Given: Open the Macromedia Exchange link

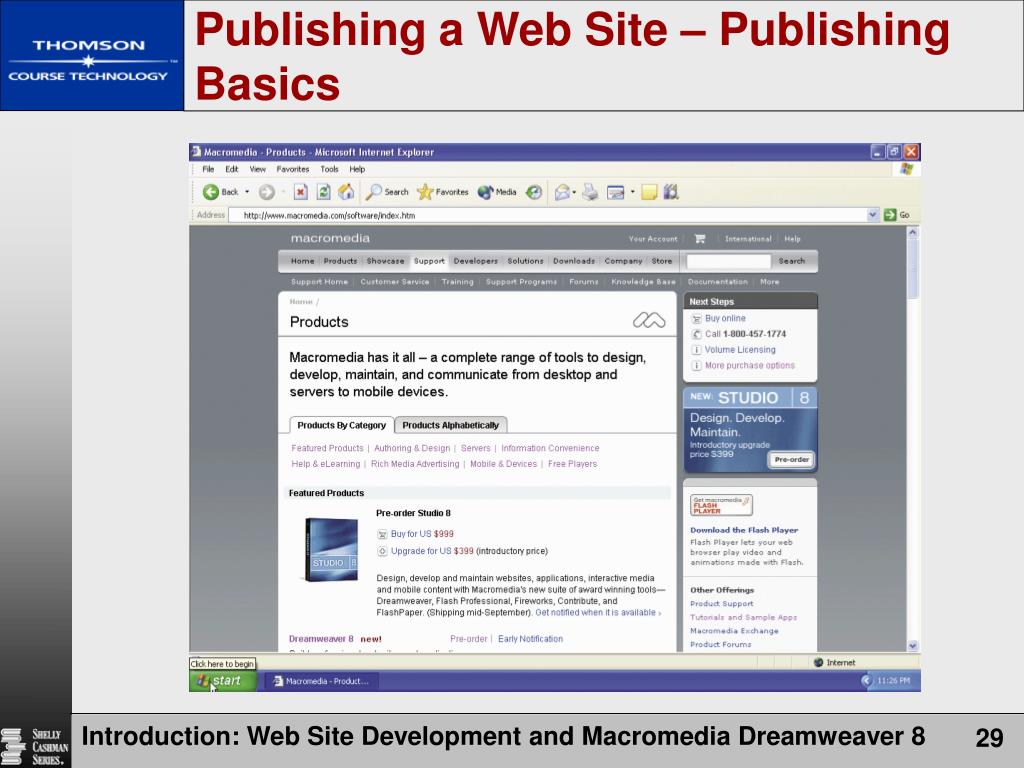Looking at the screenshot, I should 734,631.
